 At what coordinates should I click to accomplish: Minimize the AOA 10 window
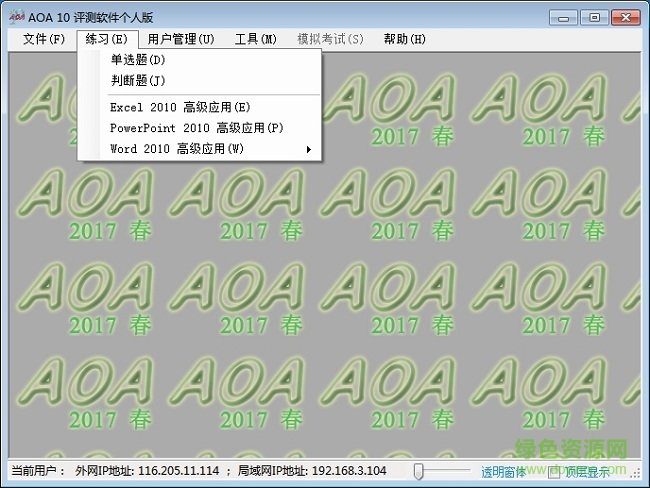coord(563,18)
